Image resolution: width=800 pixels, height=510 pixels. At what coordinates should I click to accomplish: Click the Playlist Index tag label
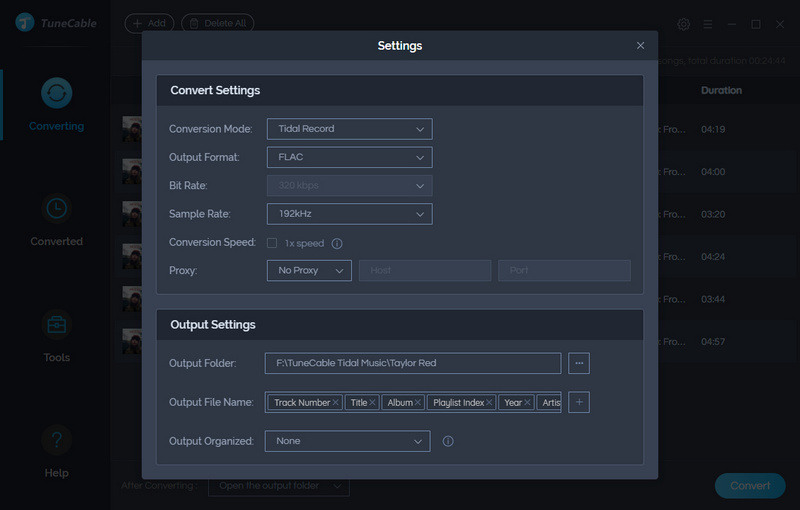click(459, 402)
